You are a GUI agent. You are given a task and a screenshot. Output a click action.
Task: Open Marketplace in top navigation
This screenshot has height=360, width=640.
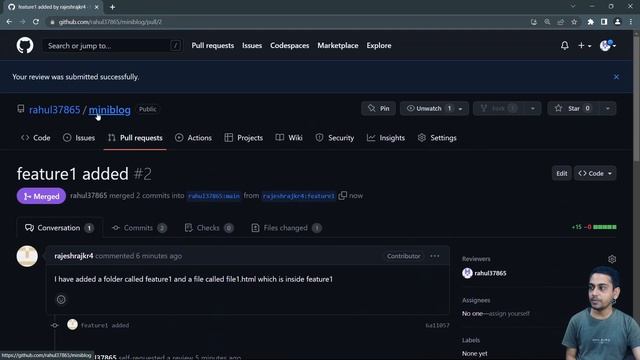coord(338,45)
